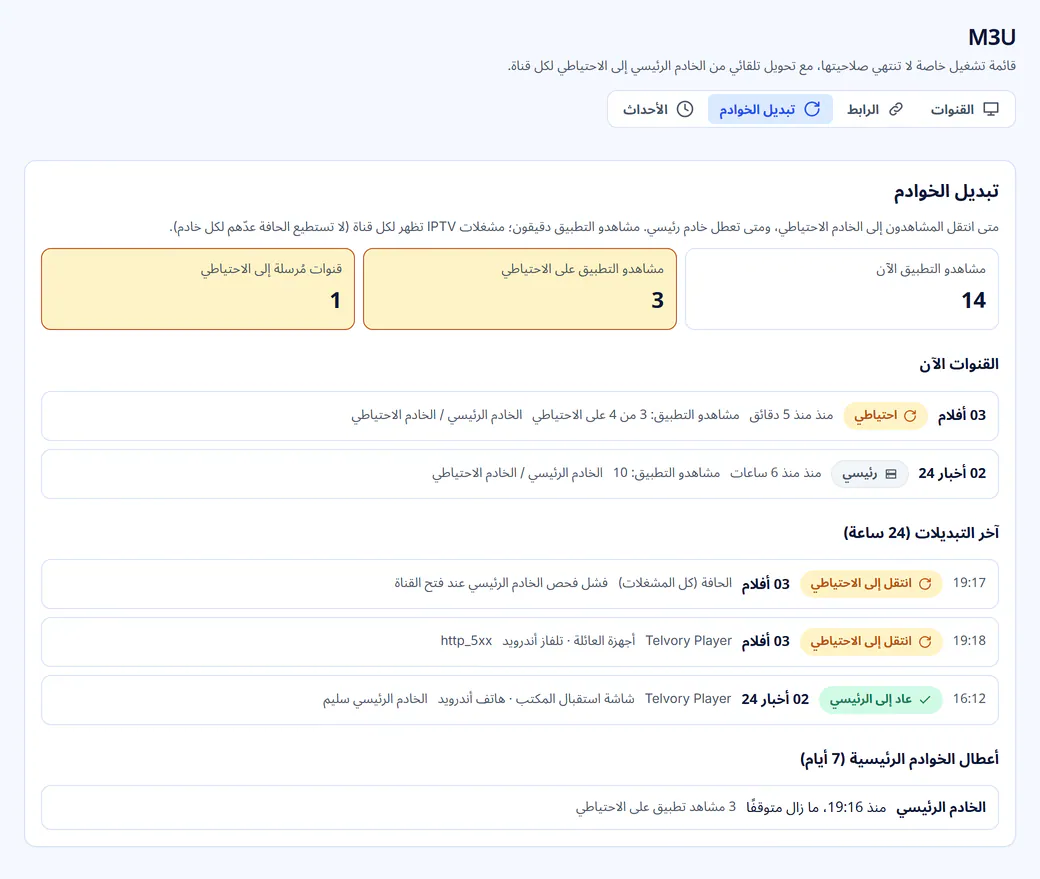Click the checkmark icon in عاد إلى الرئيسي
This screenshot has width=1040, height=879.
coord(925,699)
